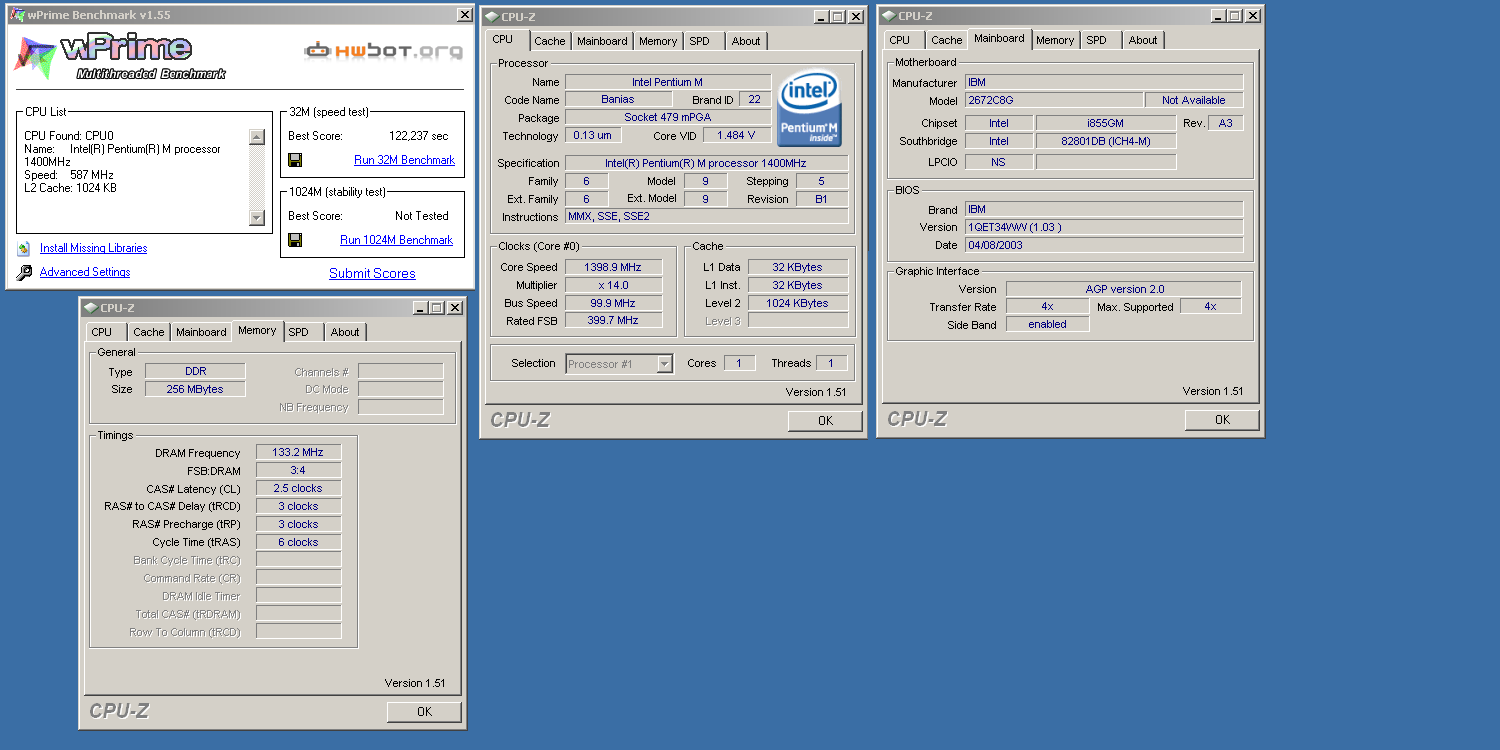Click the FSB:DRAM ratio 3:4

298,470
